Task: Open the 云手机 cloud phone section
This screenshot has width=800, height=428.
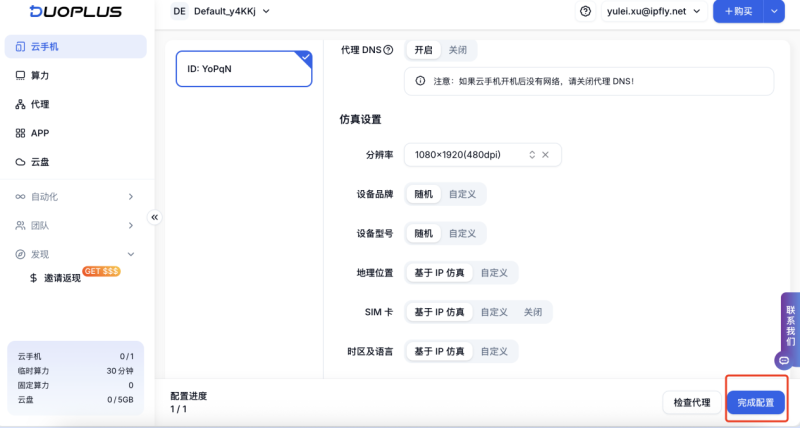Action: [76, 47]
